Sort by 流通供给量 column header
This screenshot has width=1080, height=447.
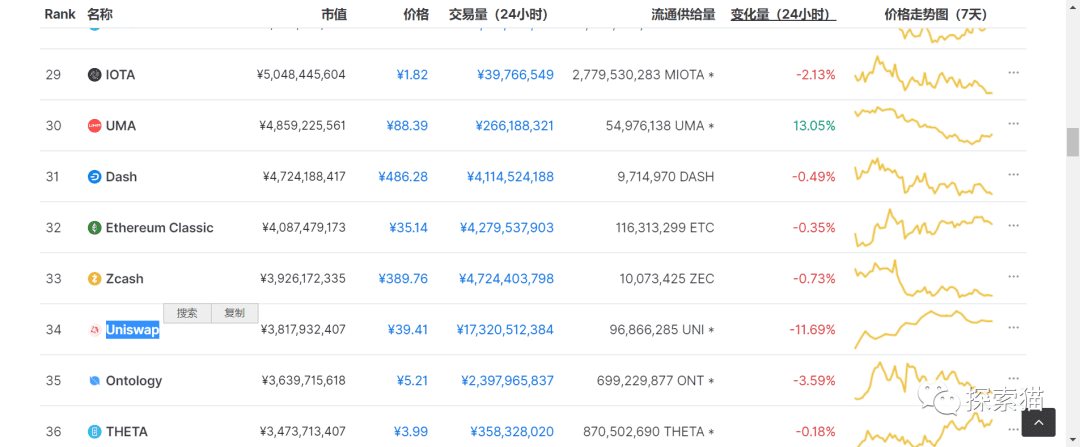[x=683, y=14]
